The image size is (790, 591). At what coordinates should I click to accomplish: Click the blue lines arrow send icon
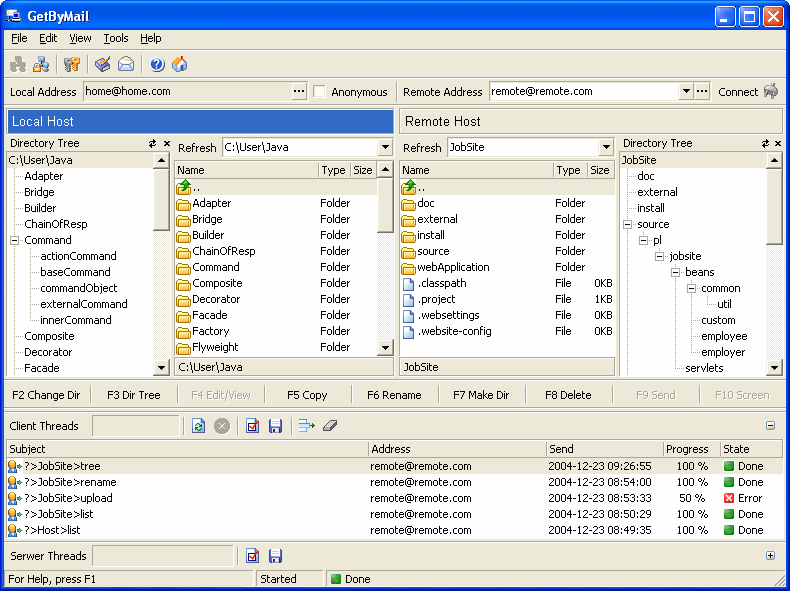[306, 426]
